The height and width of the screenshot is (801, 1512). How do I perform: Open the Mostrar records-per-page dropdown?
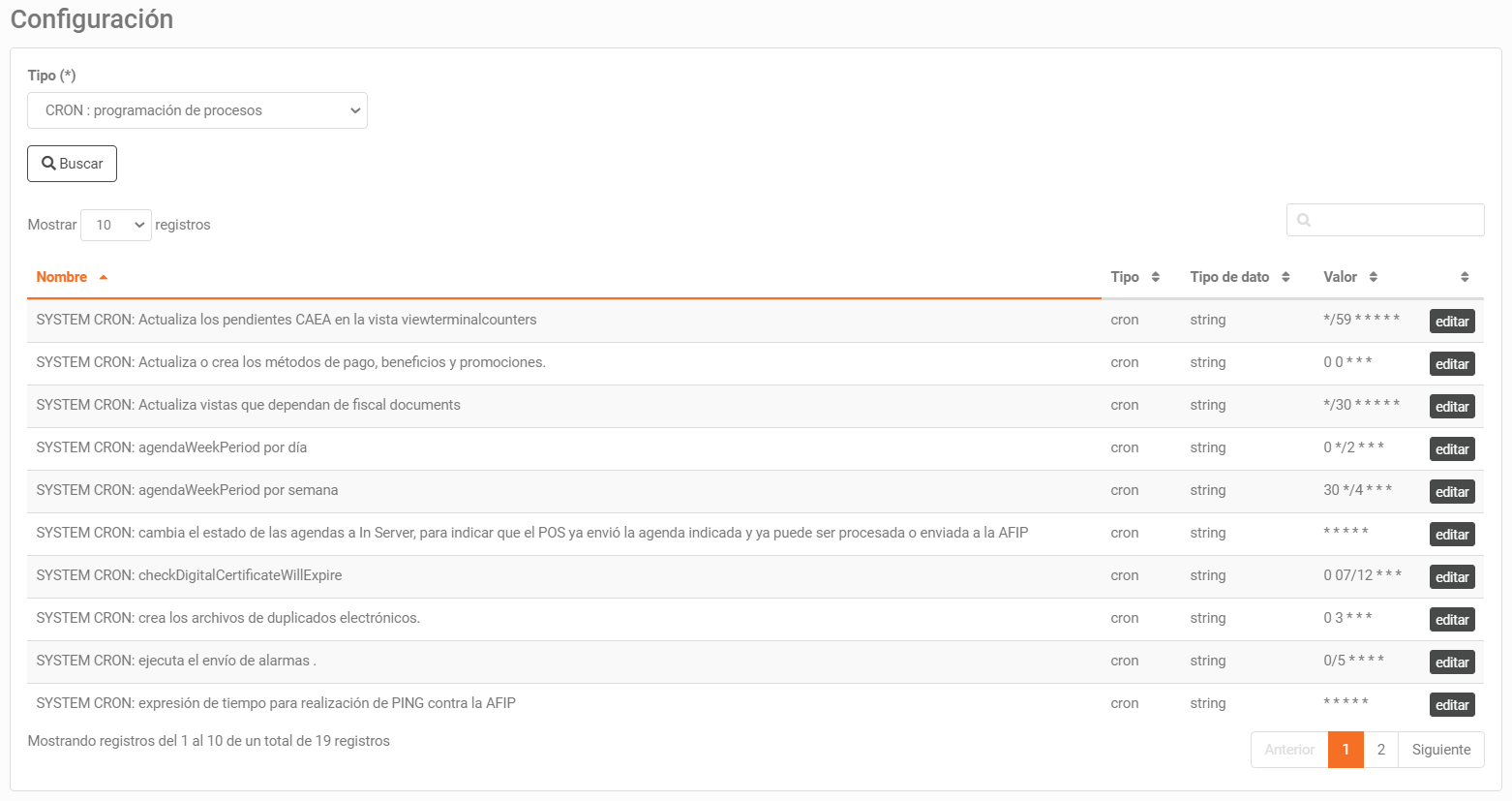point(116,225)
